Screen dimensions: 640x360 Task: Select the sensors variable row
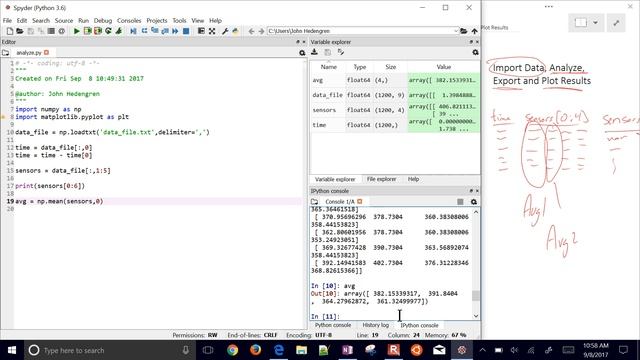point(395,110)
